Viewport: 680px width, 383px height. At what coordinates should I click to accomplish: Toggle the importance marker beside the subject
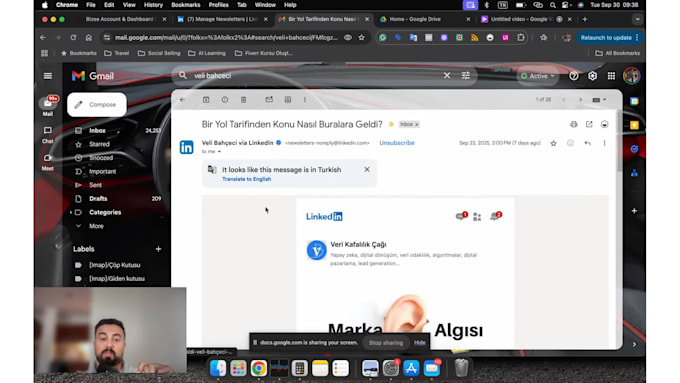[391, 124]
